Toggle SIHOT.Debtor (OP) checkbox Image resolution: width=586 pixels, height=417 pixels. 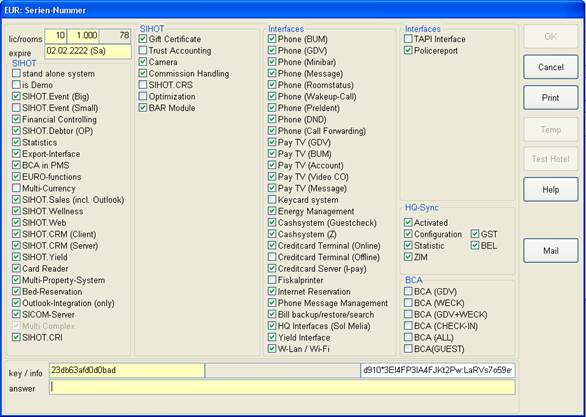point(16,131)
